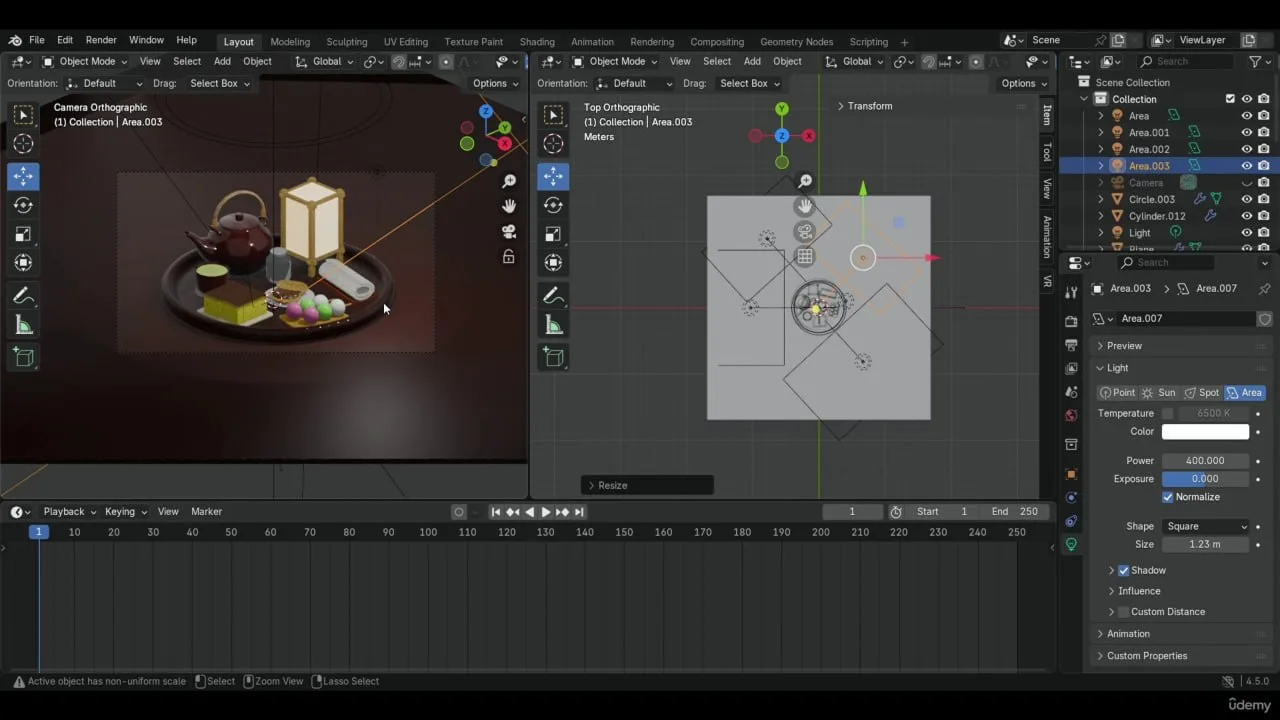Viewport: 1280px width, 720px height.
Task: Click zoom magnifier gizmo in Camera Orthographic viewport
Action: 509,181
